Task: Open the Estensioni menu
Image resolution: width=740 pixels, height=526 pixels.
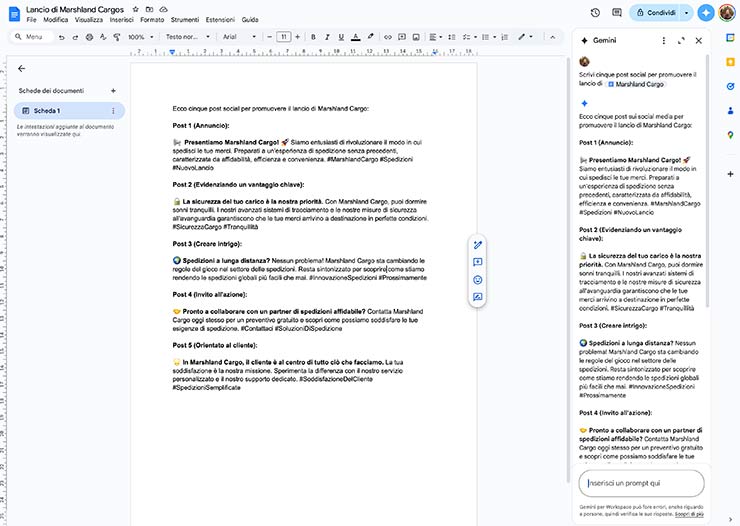Action: coord(220,20)
